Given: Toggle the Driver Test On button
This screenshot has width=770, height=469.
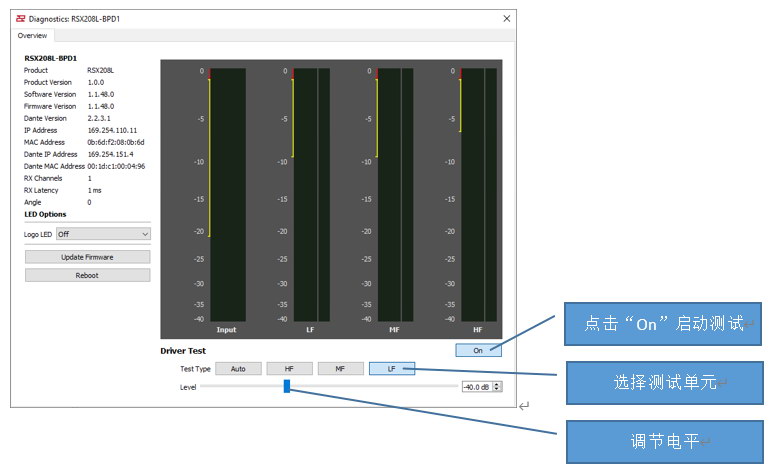Looking at the screenshot, I should tap(478, 350).
